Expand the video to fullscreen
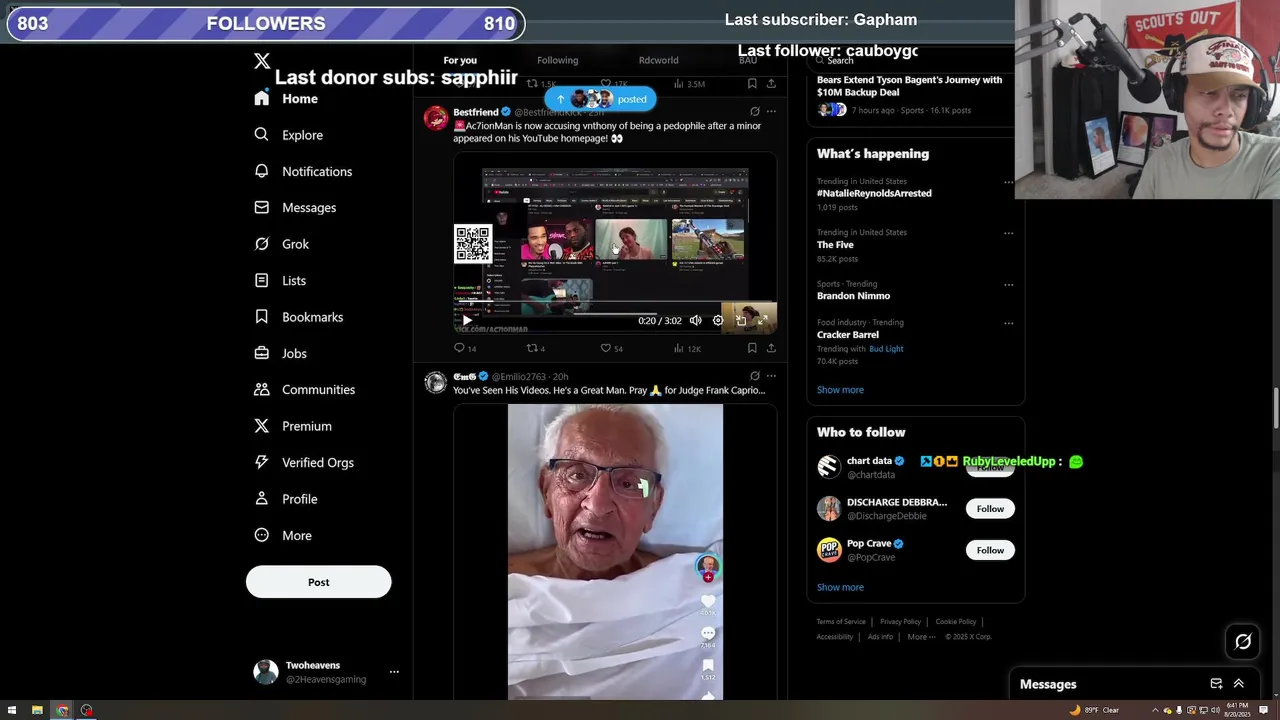Viewport: 1280px width, 720px height. (x=763, y=321)
